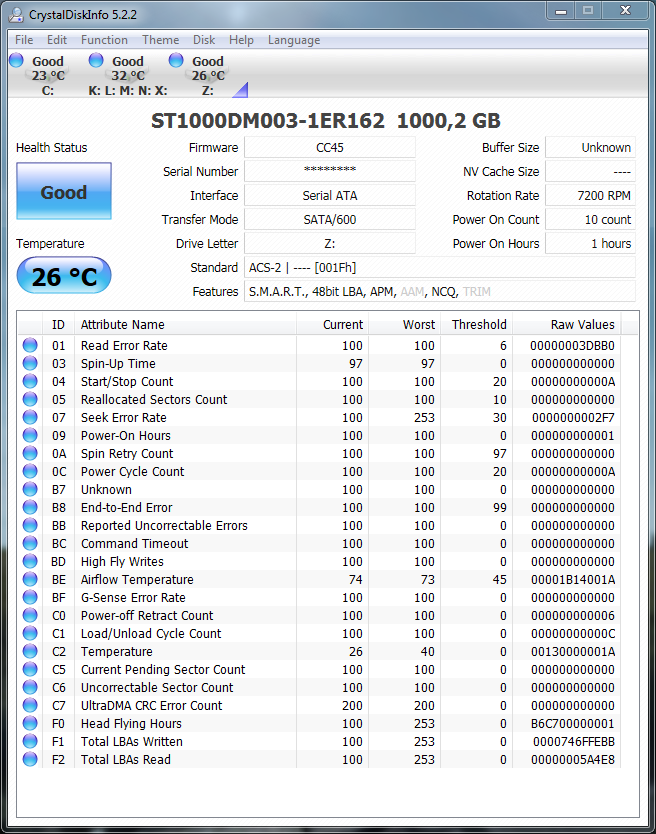Click status orb for Spin Retry Count
Screen dimensions: 656x834
[x=30, y=453]
